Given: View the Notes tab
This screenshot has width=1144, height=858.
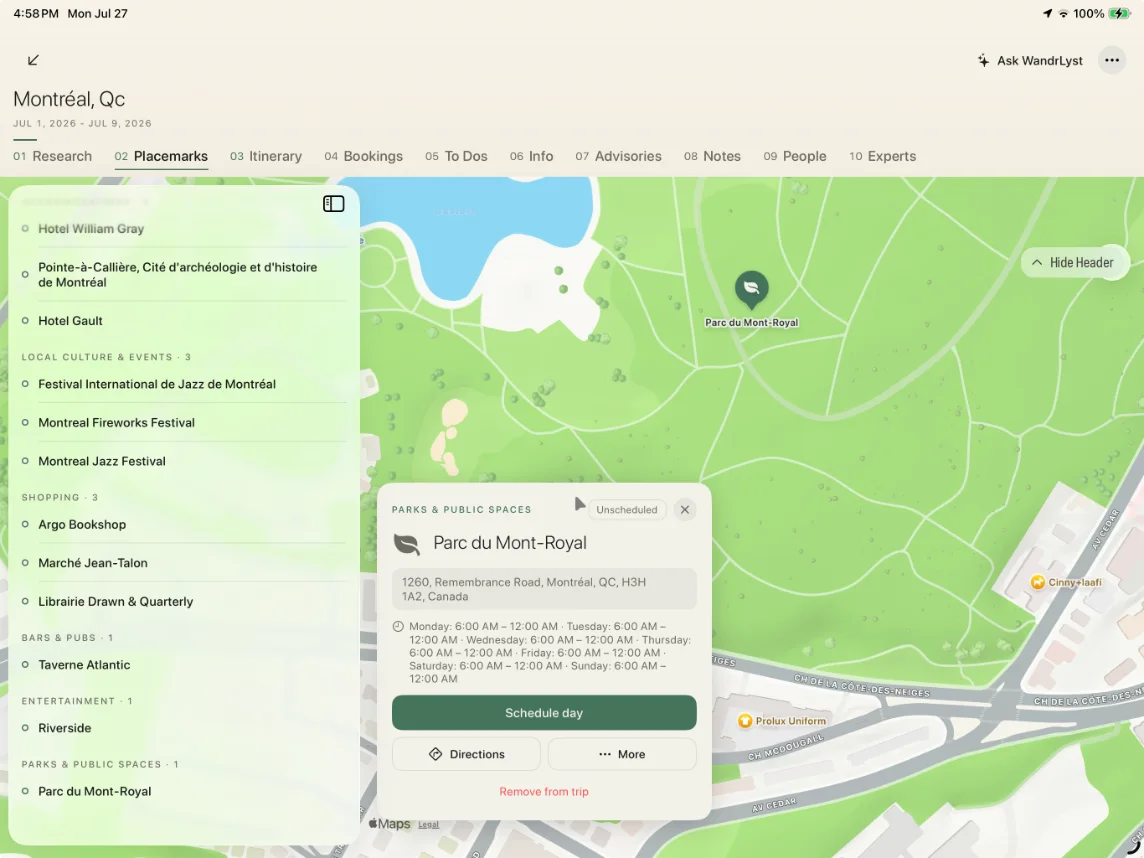Looking at the screenshot, I should pyautogui.click(x=712, y=156).
